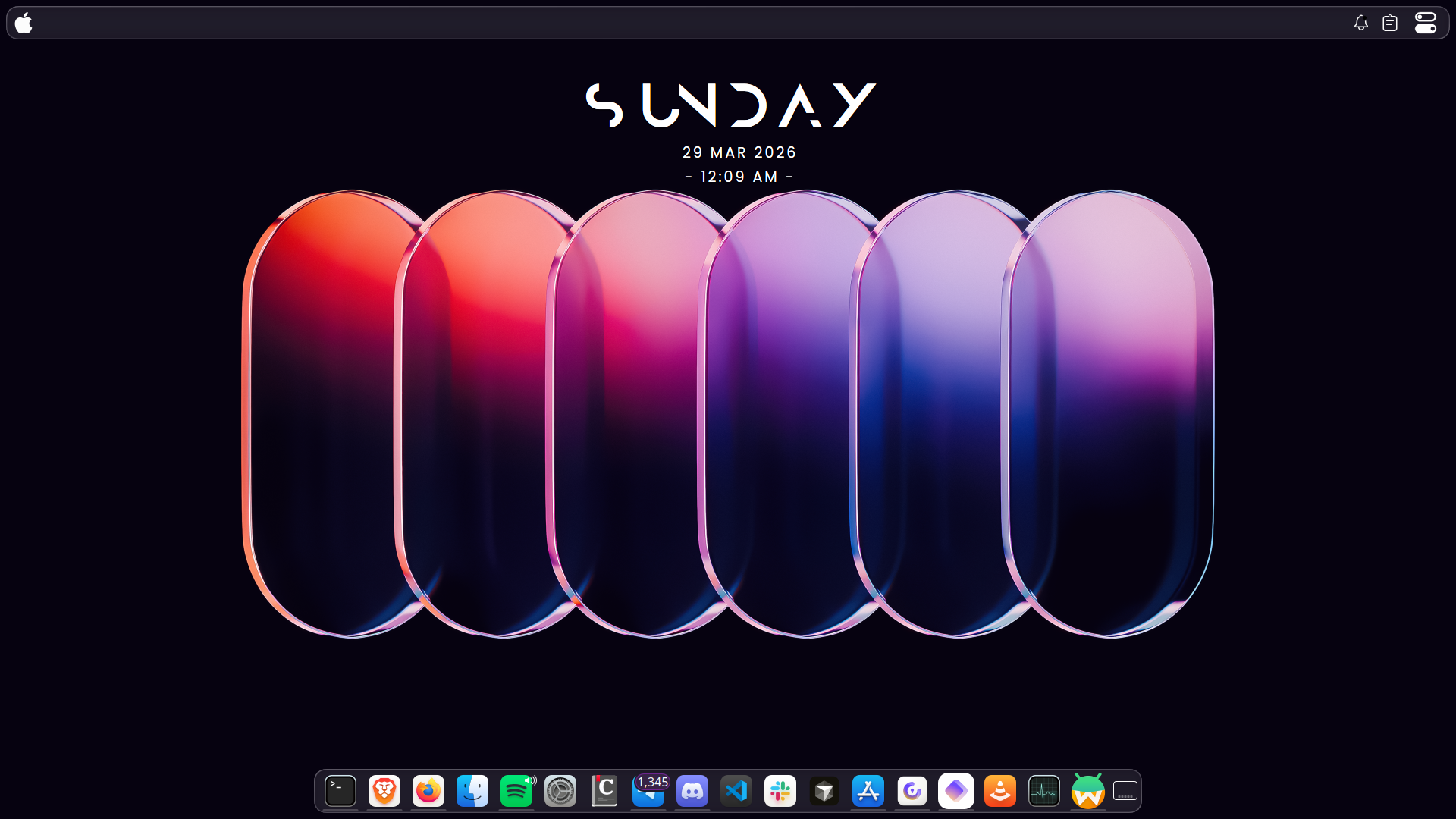Open Control Center via the toggles icon
1456x819 pixels.
coord(1424,22)
